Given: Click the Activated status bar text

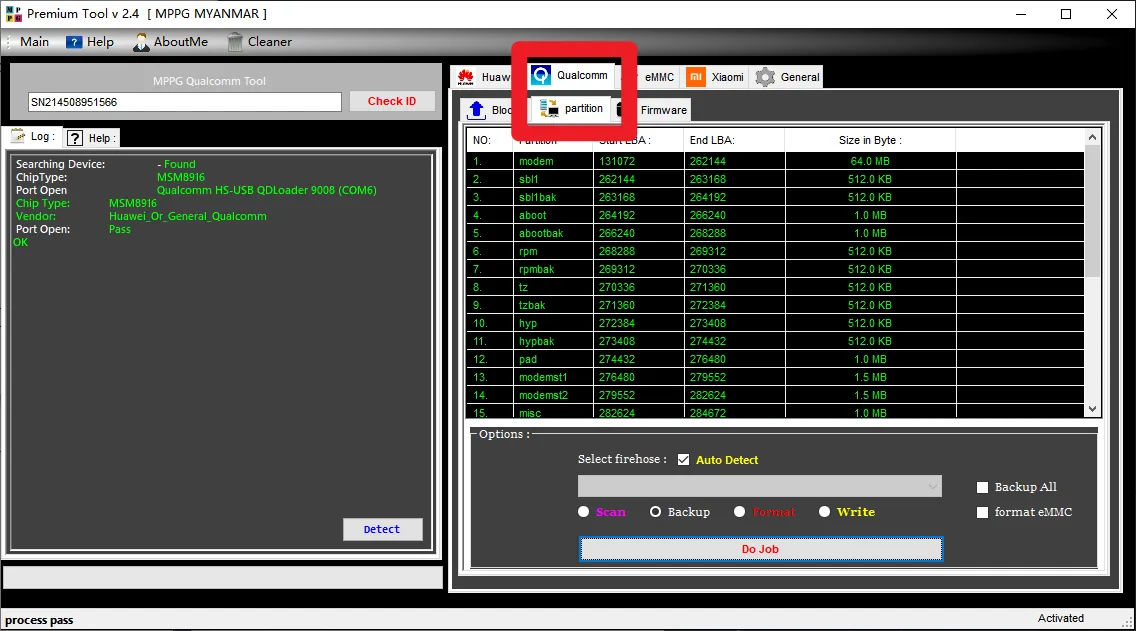Looking at the screenshot, I should click(x=1061, y=618).
